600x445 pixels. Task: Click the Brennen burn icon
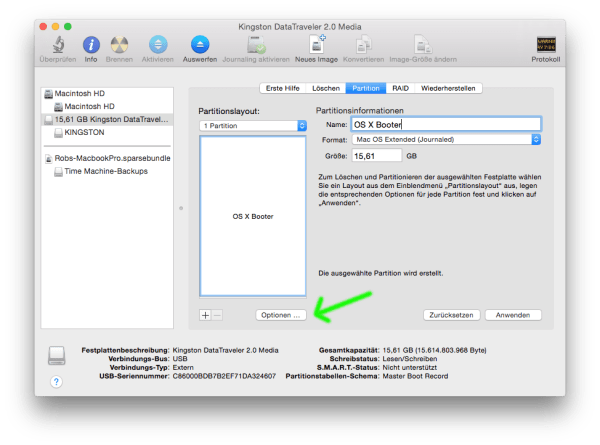pyautogui.click(x=119, y=45)
